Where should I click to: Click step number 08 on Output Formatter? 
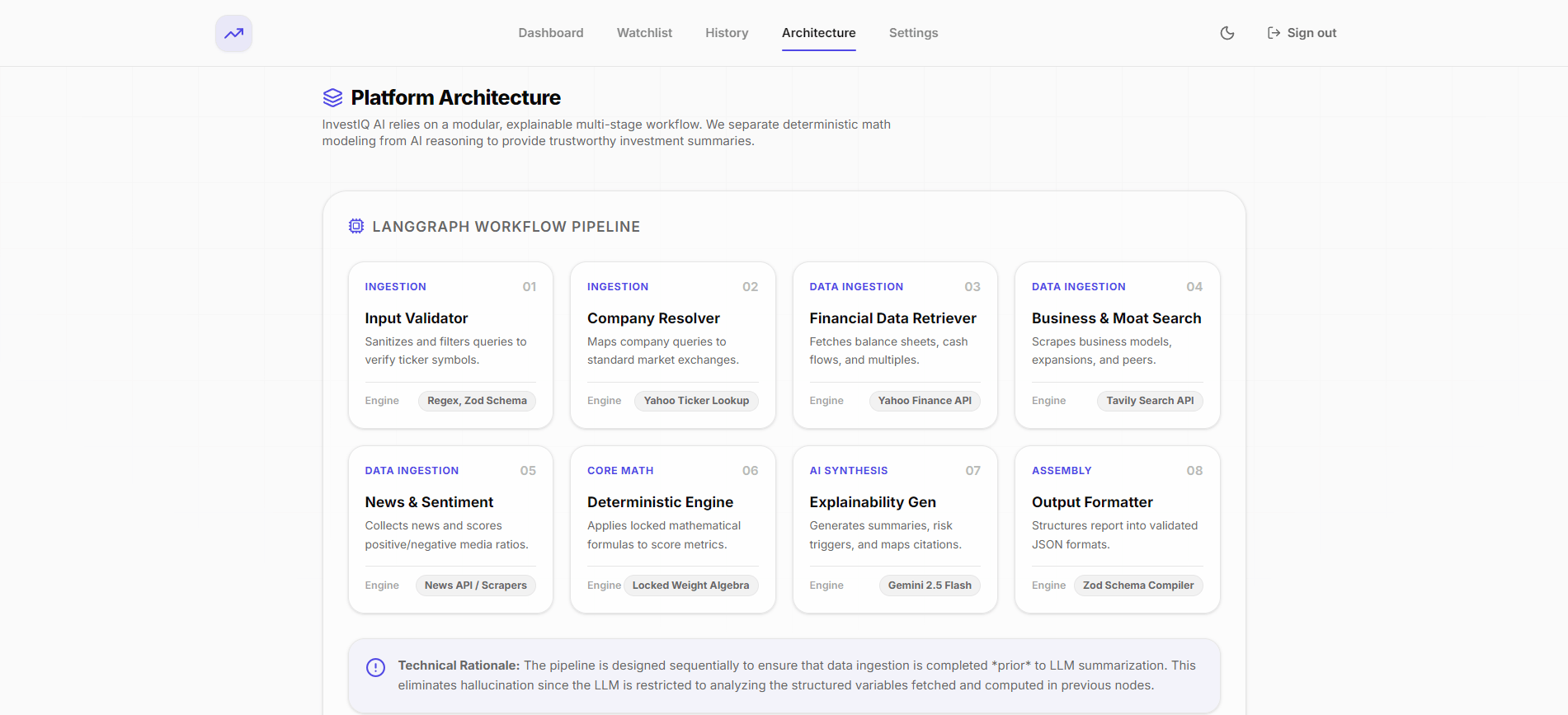1194,471
